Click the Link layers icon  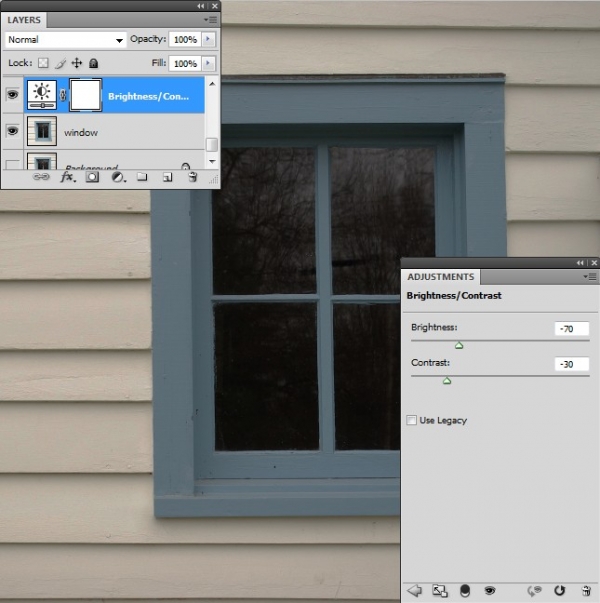click(x=41, y=177)
